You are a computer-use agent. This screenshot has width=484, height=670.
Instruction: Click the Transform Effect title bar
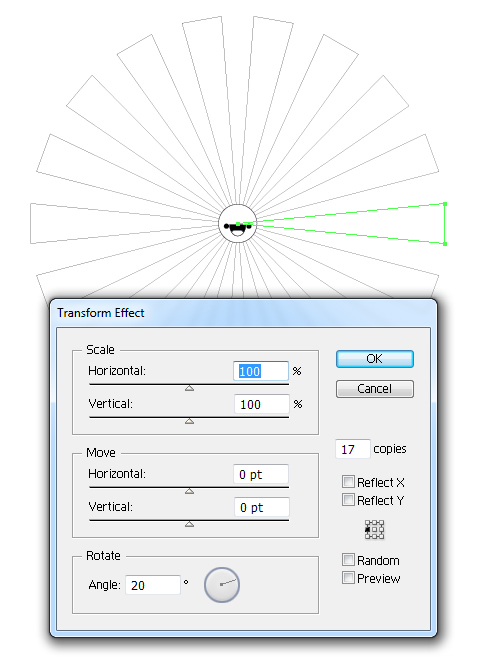click(243, 313)
